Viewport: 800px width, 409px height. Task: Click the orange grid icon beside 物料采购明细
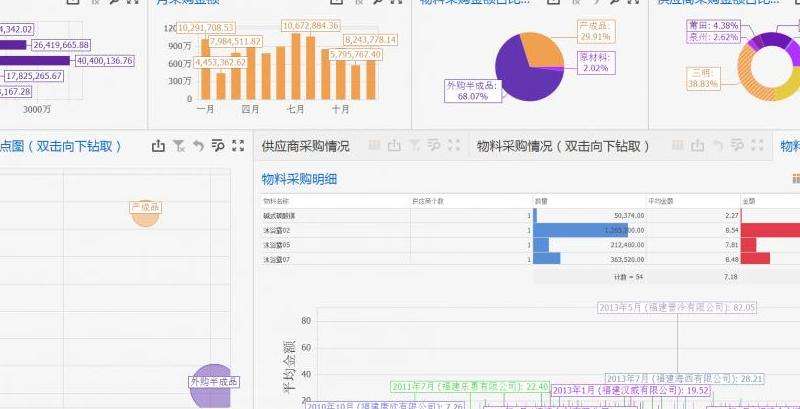click(x=794, y=179)
